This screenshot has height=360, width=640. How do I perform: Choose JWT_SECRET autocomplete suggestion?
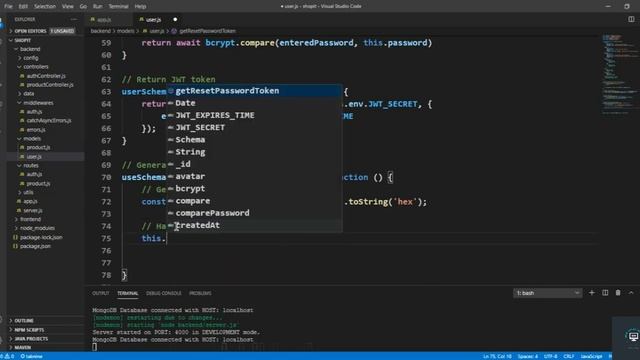254,128
